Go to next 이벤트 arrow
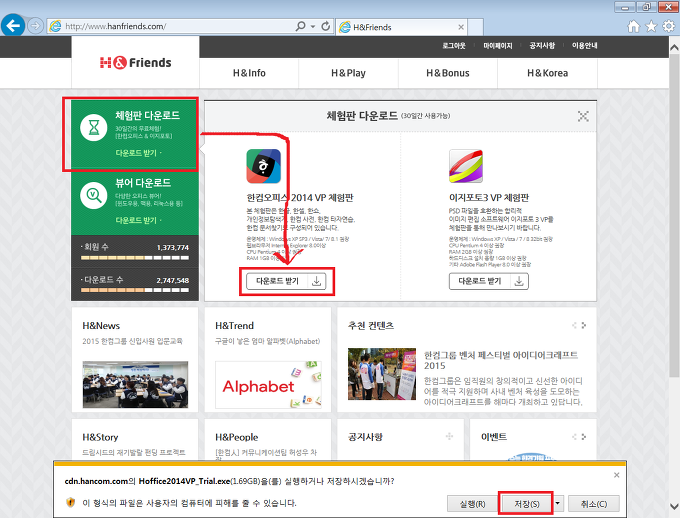Screen dimensions: 680x518 [x=584, y=437]
